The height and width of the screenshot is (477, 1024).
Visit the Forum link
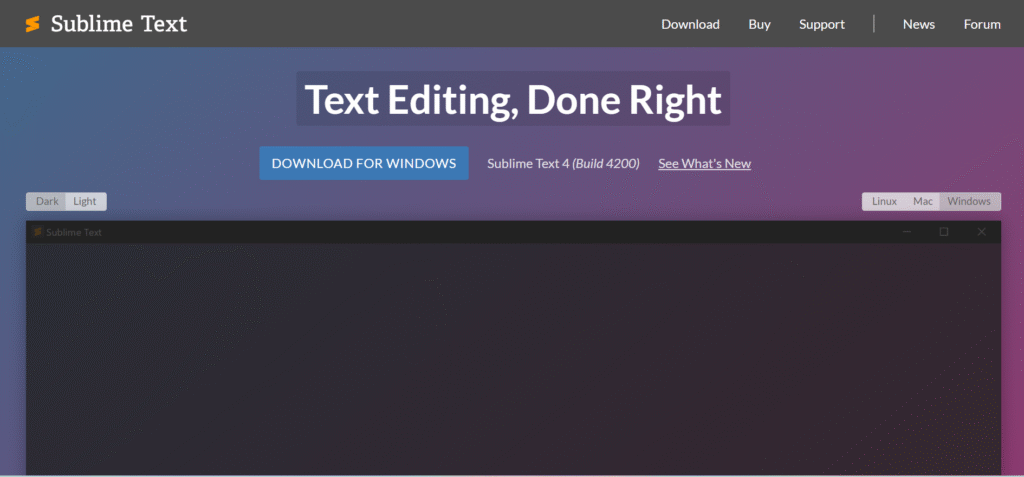pos(981,24)
